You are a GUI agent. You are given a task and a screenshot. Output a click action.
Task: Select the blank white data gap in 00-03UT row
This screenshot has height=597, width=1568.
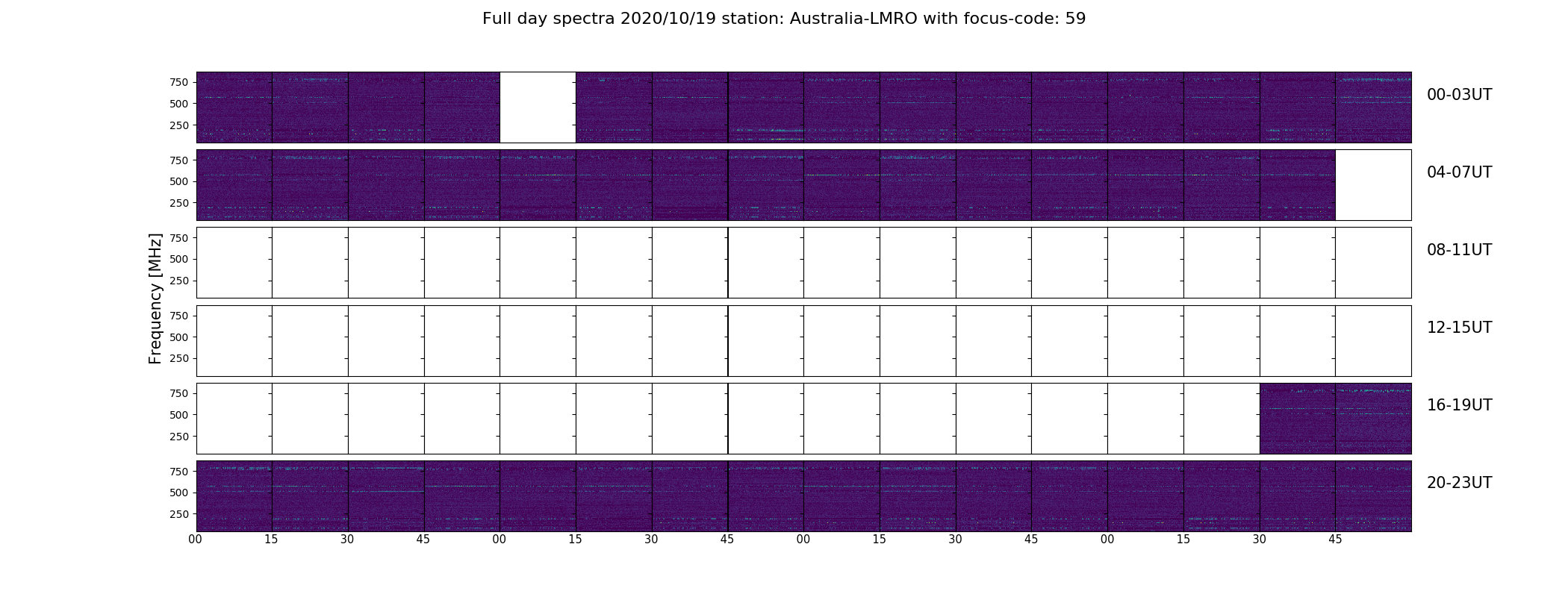point(538,107)
